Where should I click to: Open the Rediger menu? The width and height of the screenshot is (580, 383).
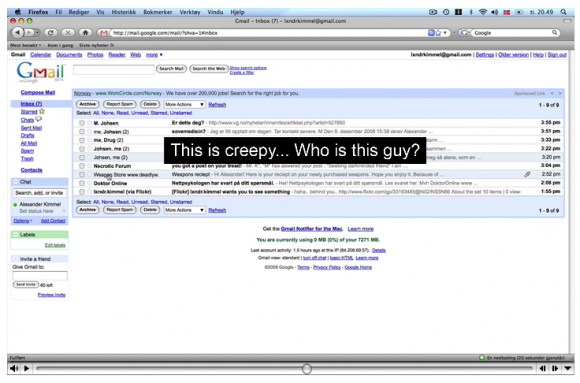79,12
